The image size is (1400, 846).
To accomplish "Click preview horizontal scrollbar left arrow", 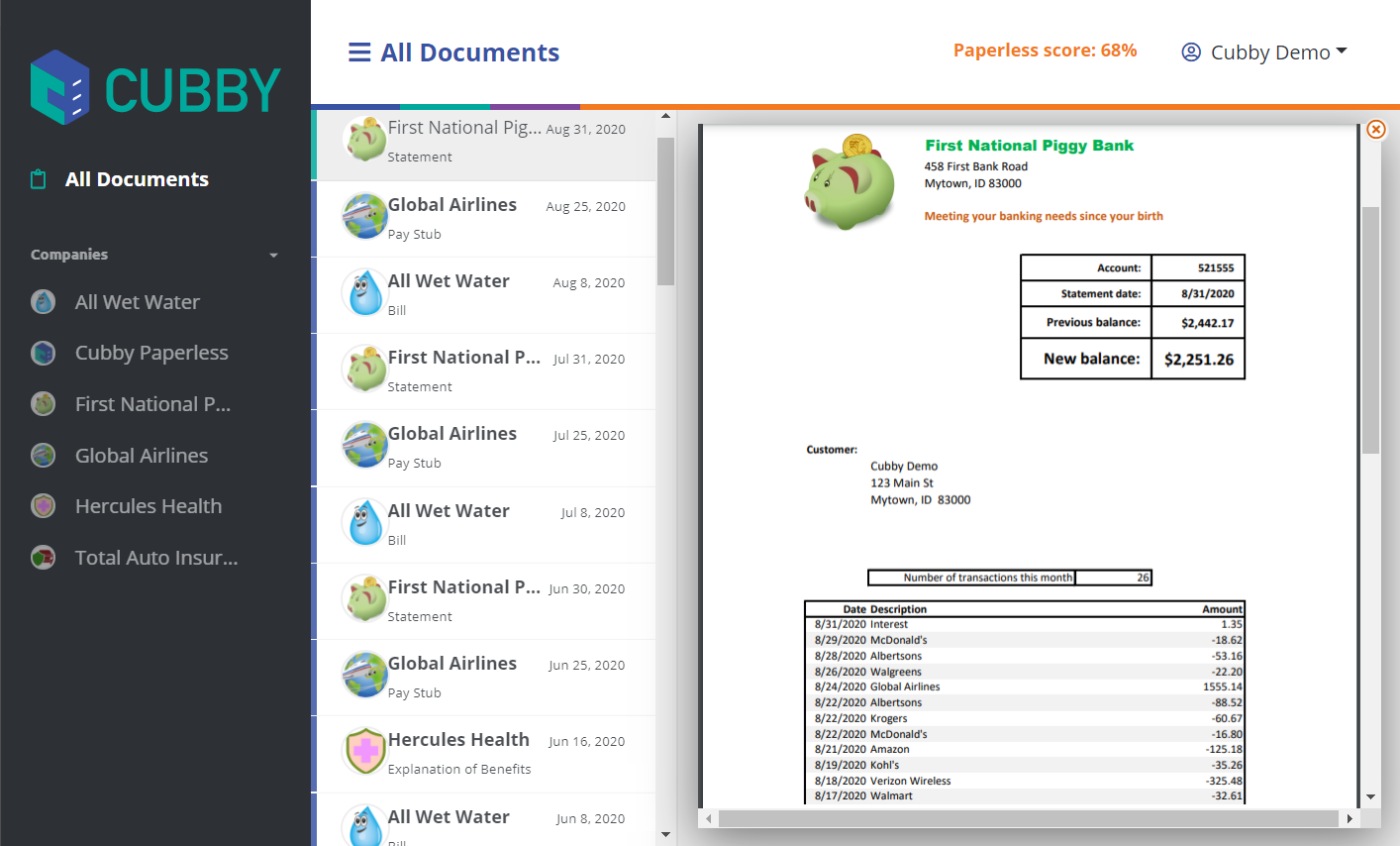I will click(x=707, y=819).
